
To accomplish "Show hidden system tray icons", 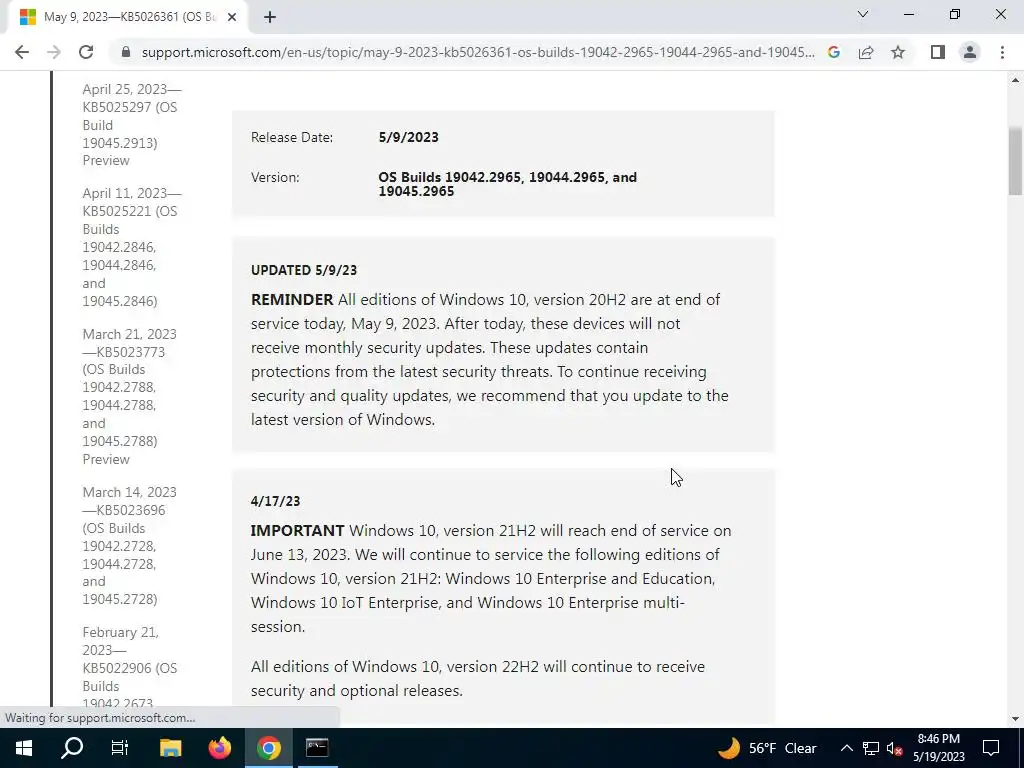I will [846, 748].
